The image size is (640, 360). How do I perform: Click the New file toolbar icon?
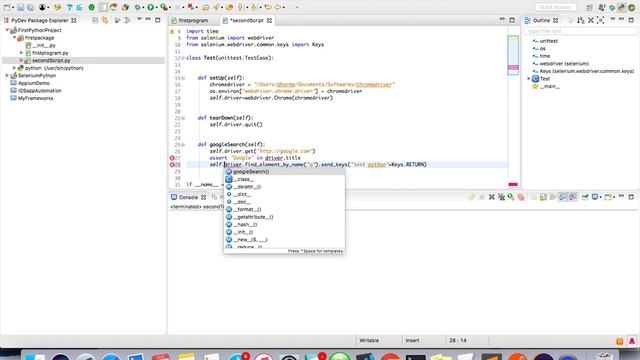[x=7, y=7]
